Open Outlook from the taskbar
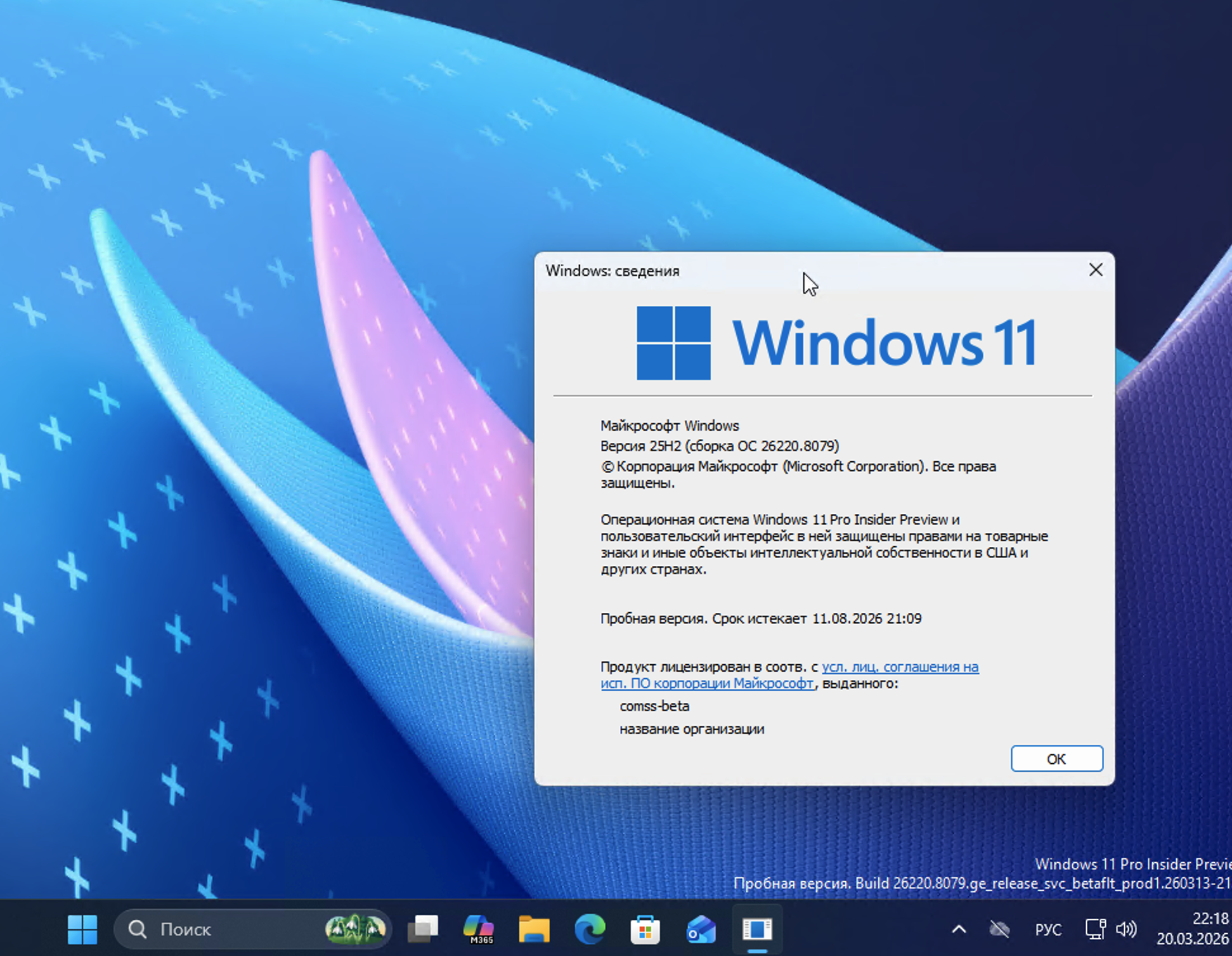This screenshot has width=1232, height=956. pos(701,929)
